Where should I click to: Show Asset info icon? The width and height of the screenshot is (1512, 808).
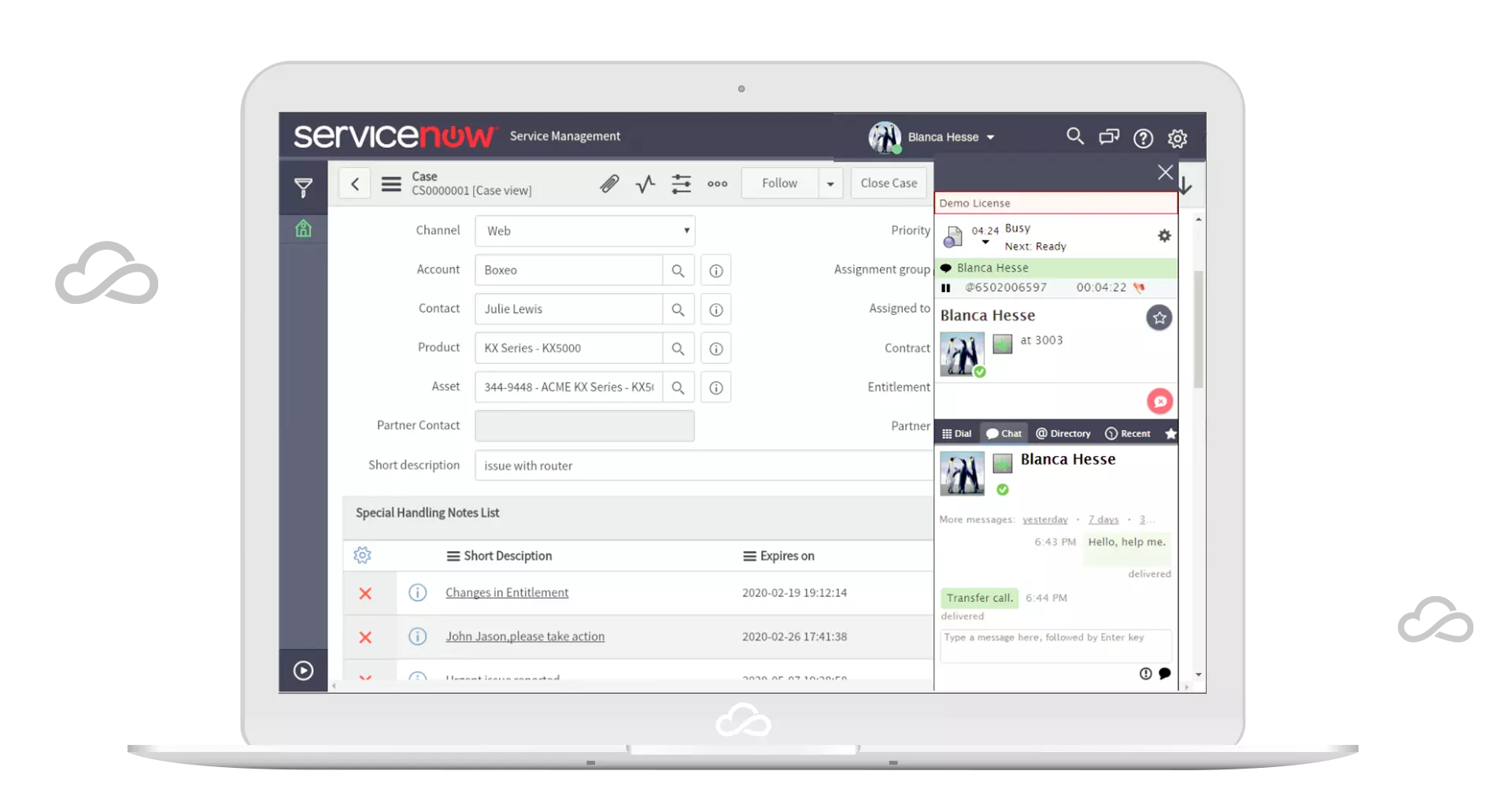(716, 387)
